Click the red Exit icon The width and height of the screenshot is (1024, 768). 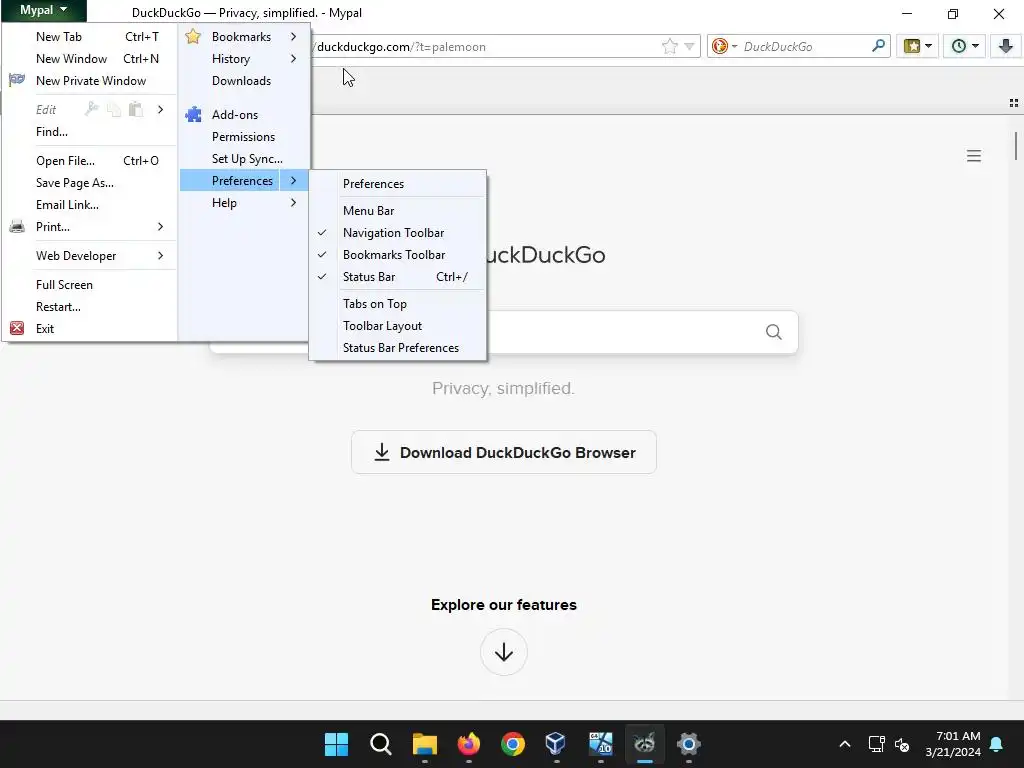click(x=17, y=328)
